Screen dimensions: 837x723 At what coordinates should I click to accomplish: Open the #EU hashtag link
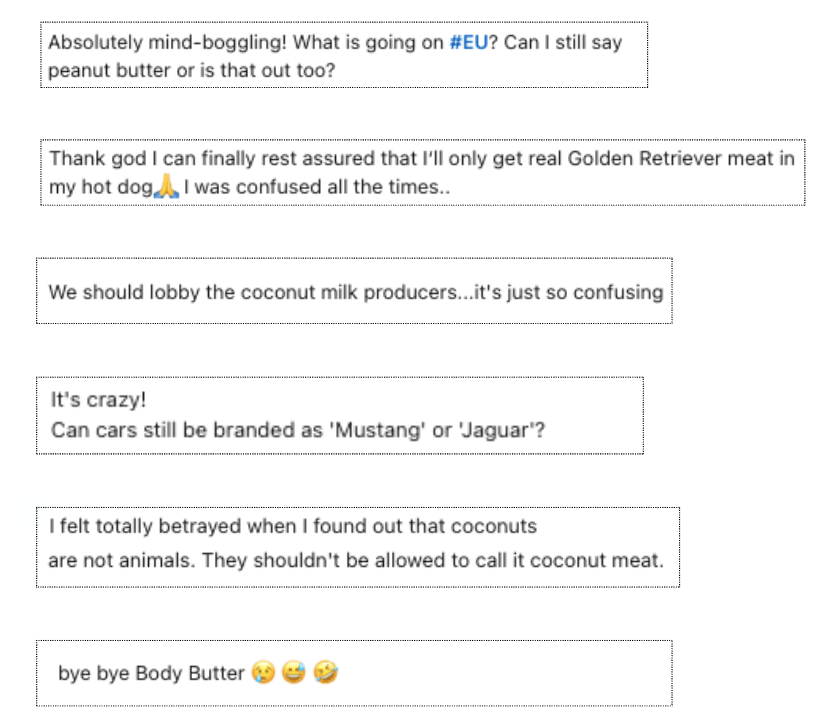[468, 43]
